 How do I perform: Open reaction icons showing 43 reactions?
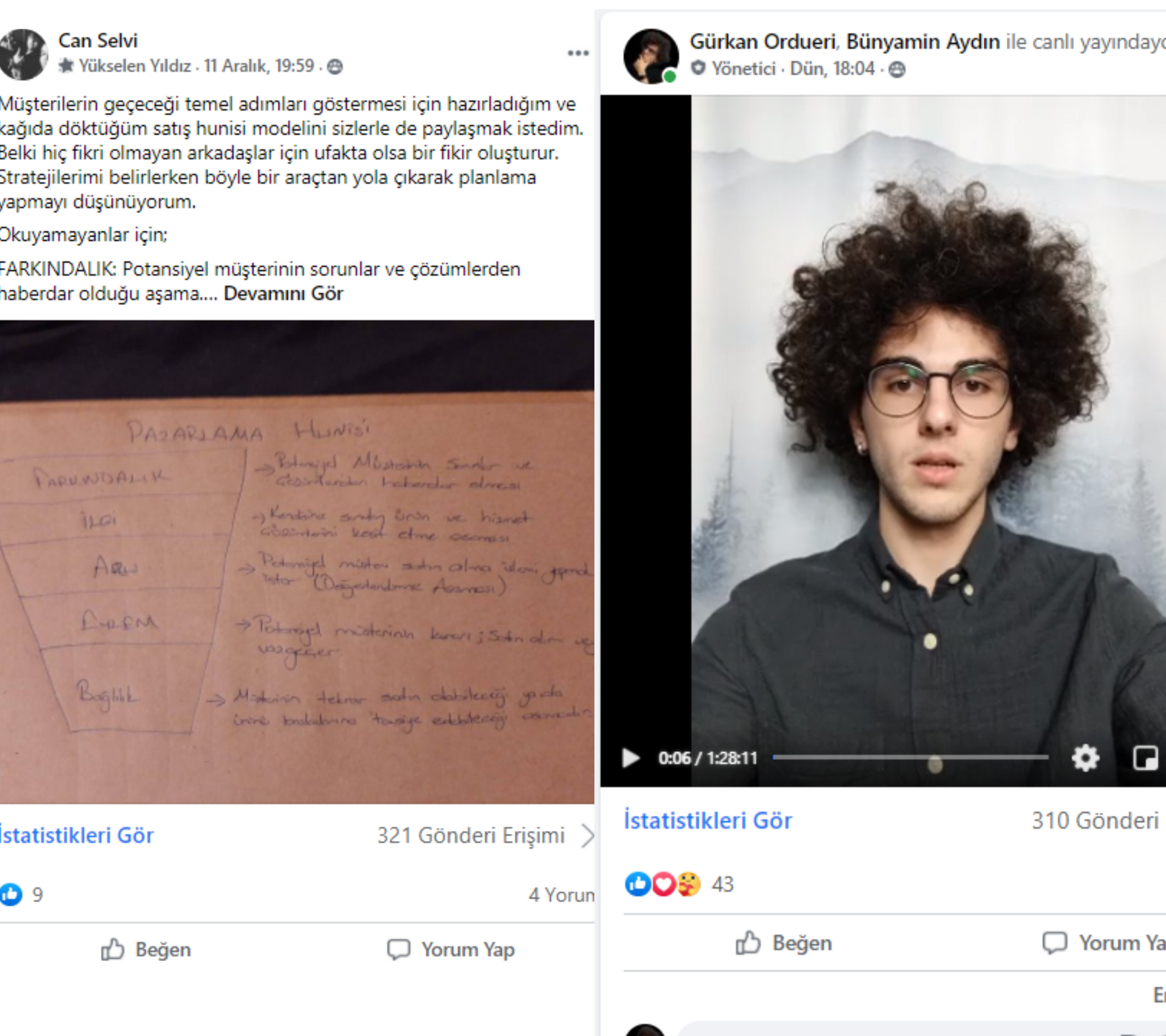663,883
